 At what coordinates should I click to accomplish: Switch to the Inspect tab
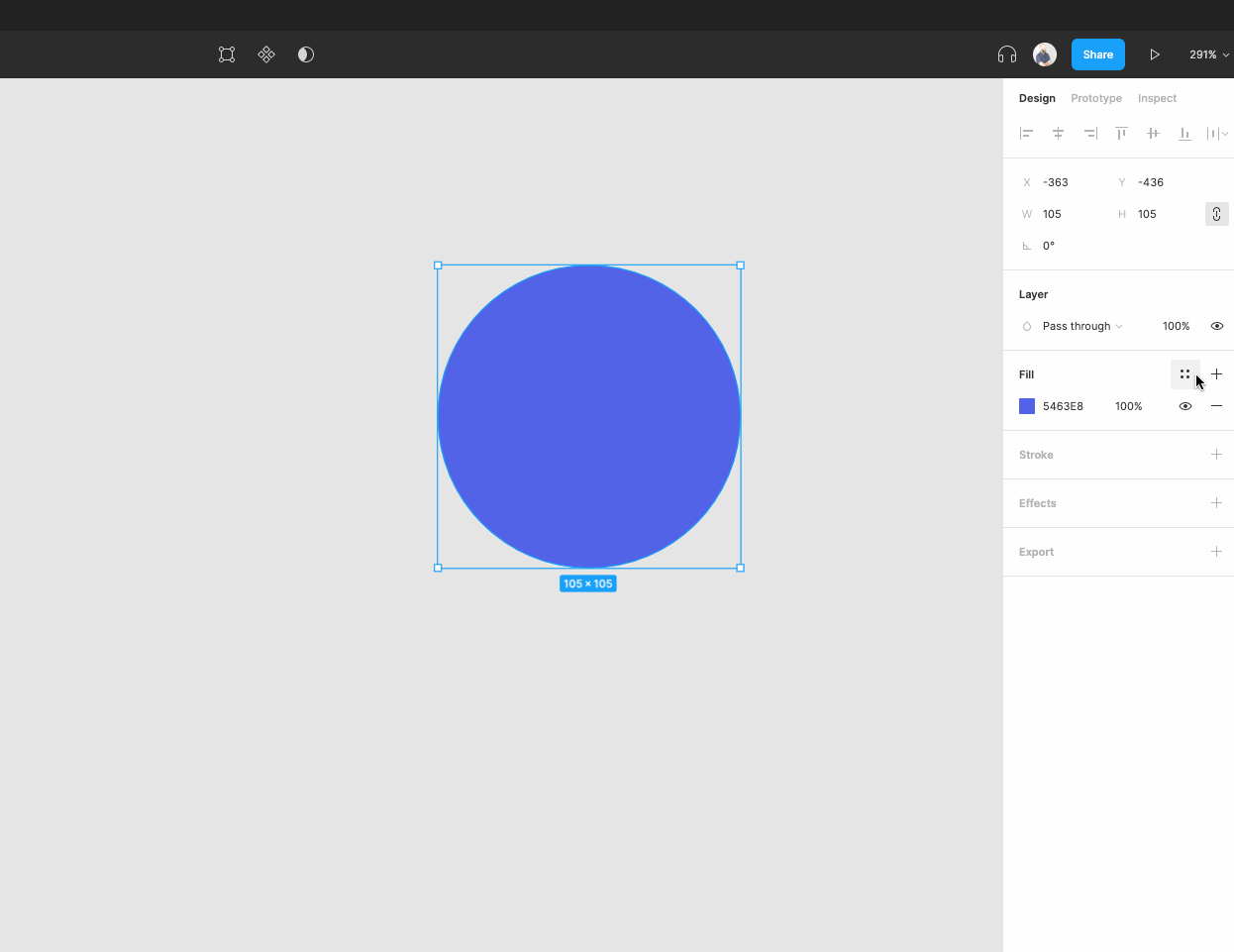[x=1157, y=98]
